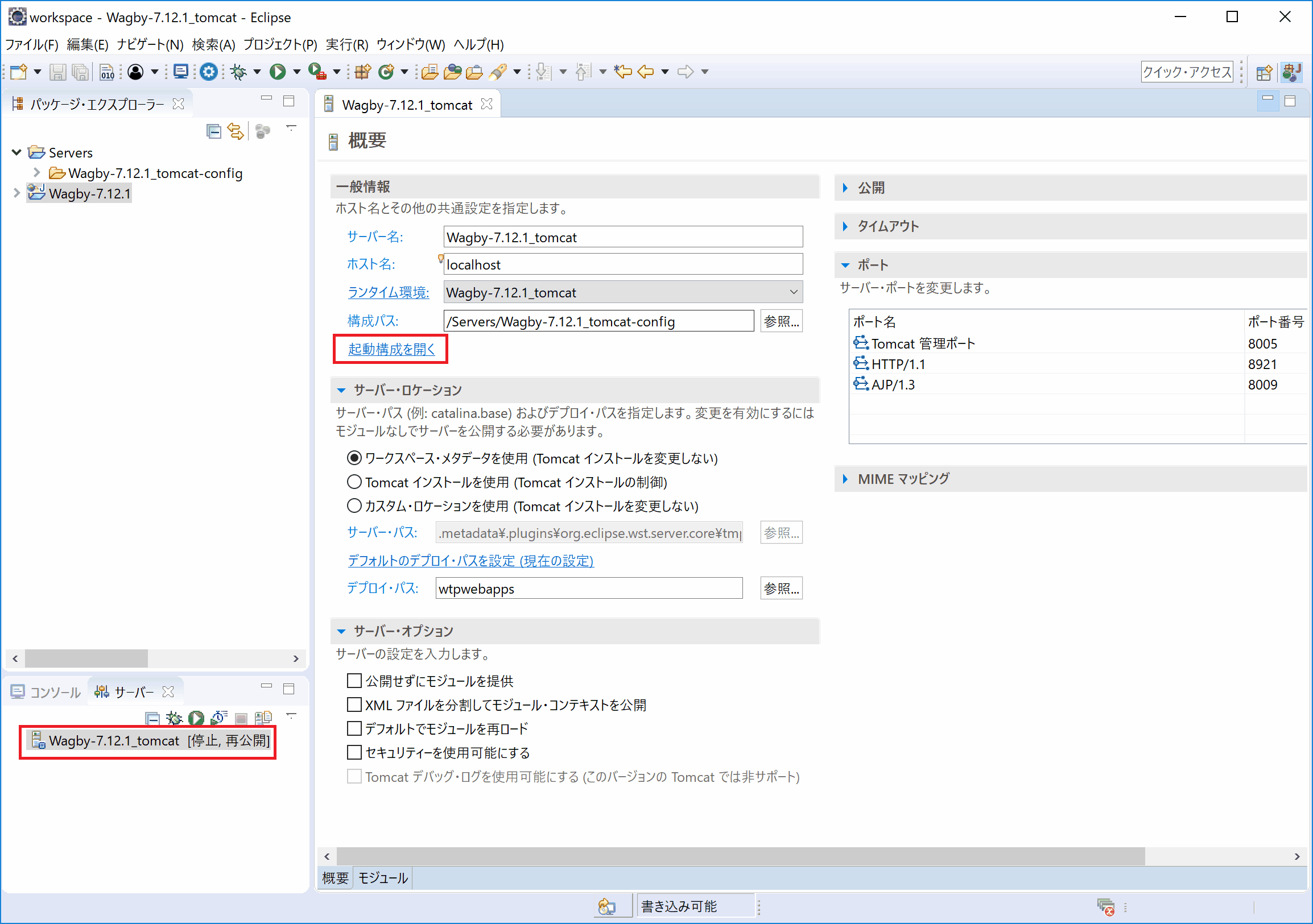Click Publish to server icon in Servers view
The height and width of the screenshot is (924, 1313).
263,718
